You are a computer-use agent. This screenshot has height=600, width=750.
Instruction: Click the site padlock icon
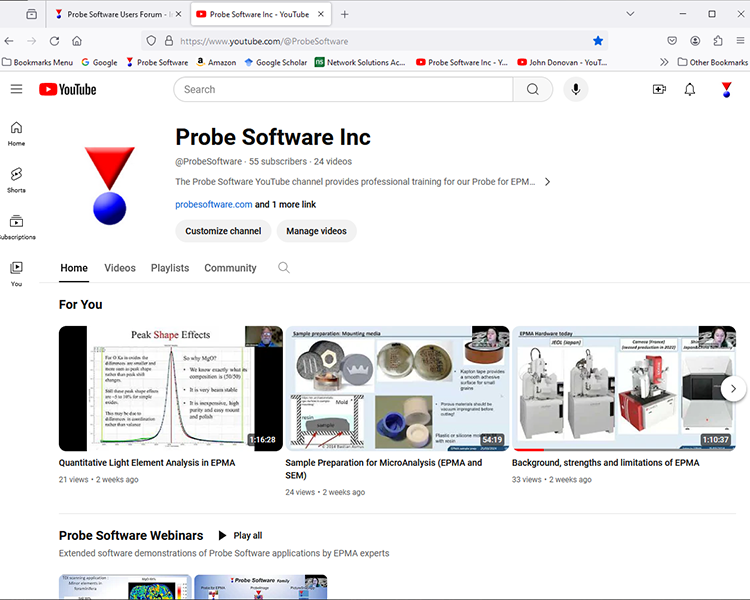click(169, 41)
